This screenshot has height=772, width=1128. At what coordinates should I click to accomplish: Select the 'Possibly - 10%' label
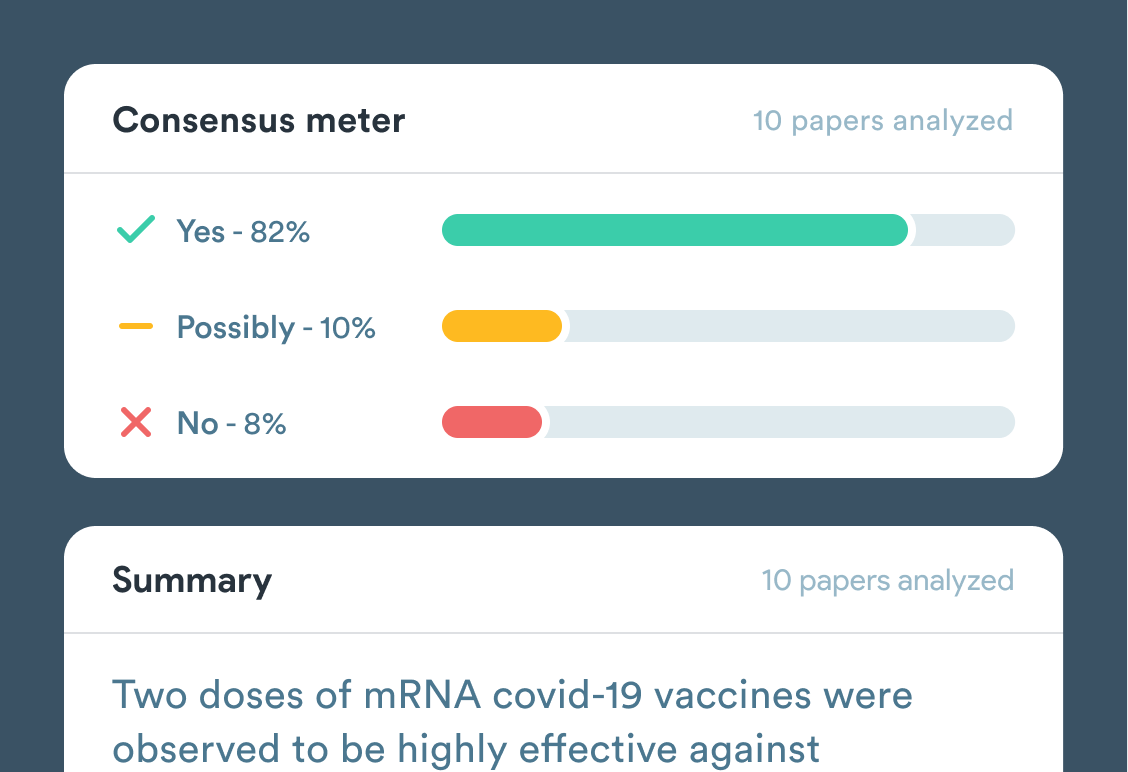coord(276,328)
